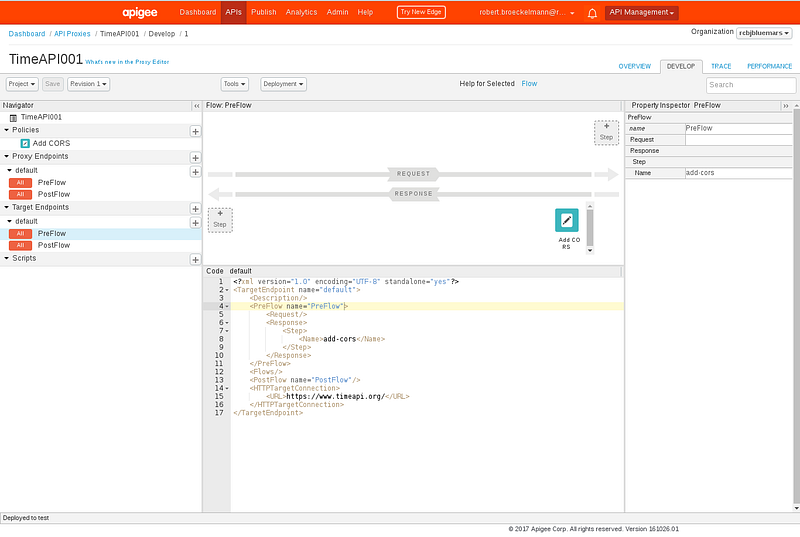Screen dimensions: 800x537
Task: Click the Search input field
Action: pyautogui.click(x=751, y=85)
